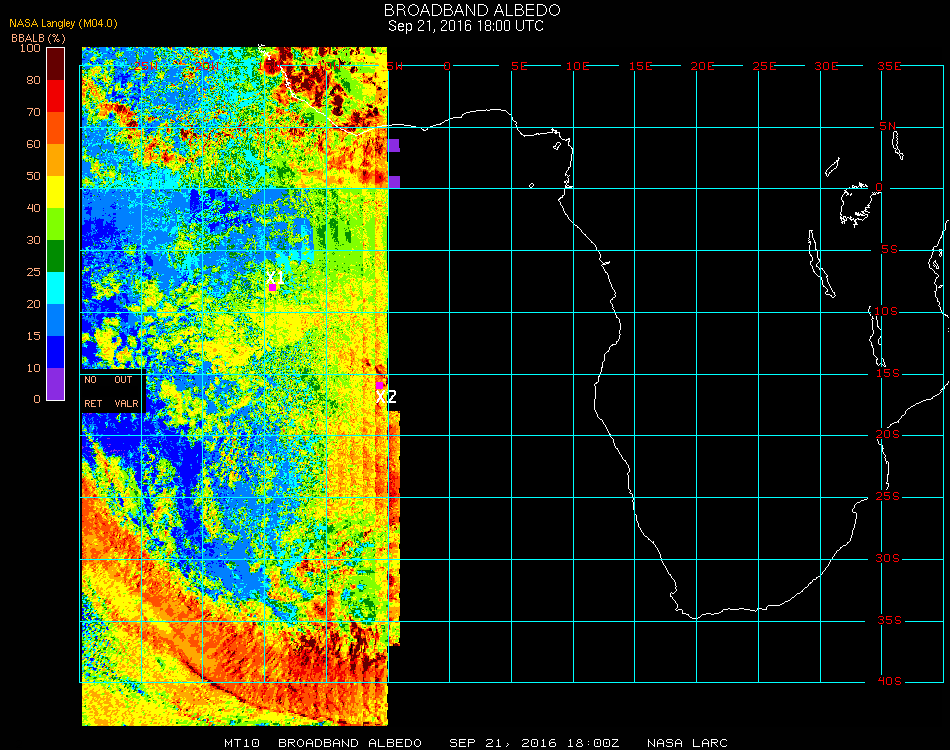Click the 40S latitude label

[889, 682]
